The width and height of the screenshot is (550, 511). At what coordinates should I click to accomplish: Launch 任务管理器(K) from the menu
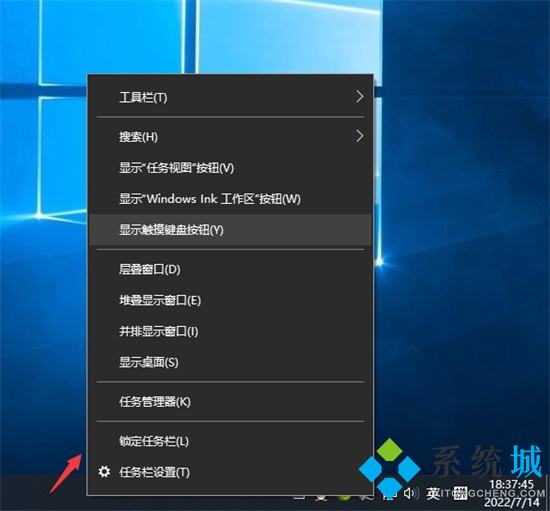pos(230,402)
